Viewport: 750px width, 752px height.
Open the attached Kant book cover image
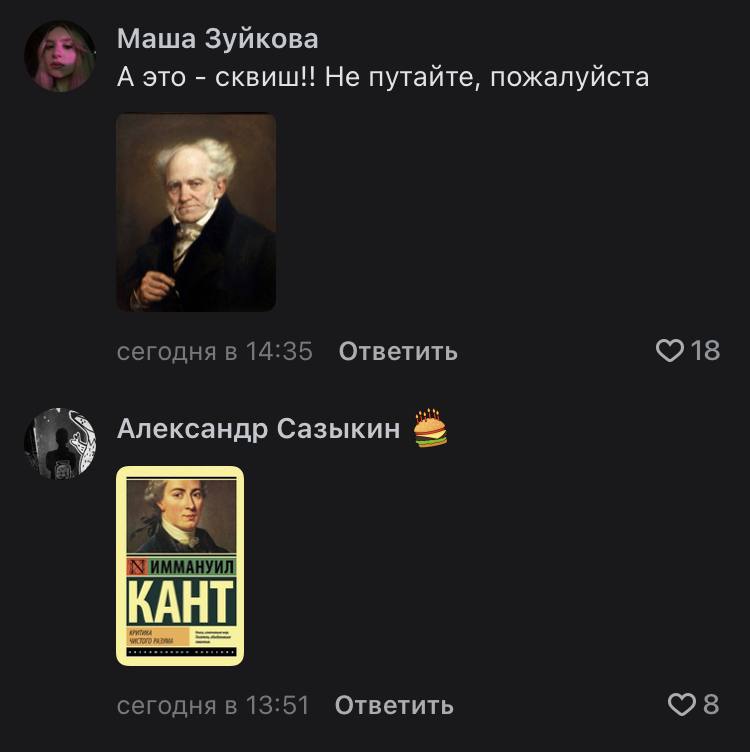[180, 566]
